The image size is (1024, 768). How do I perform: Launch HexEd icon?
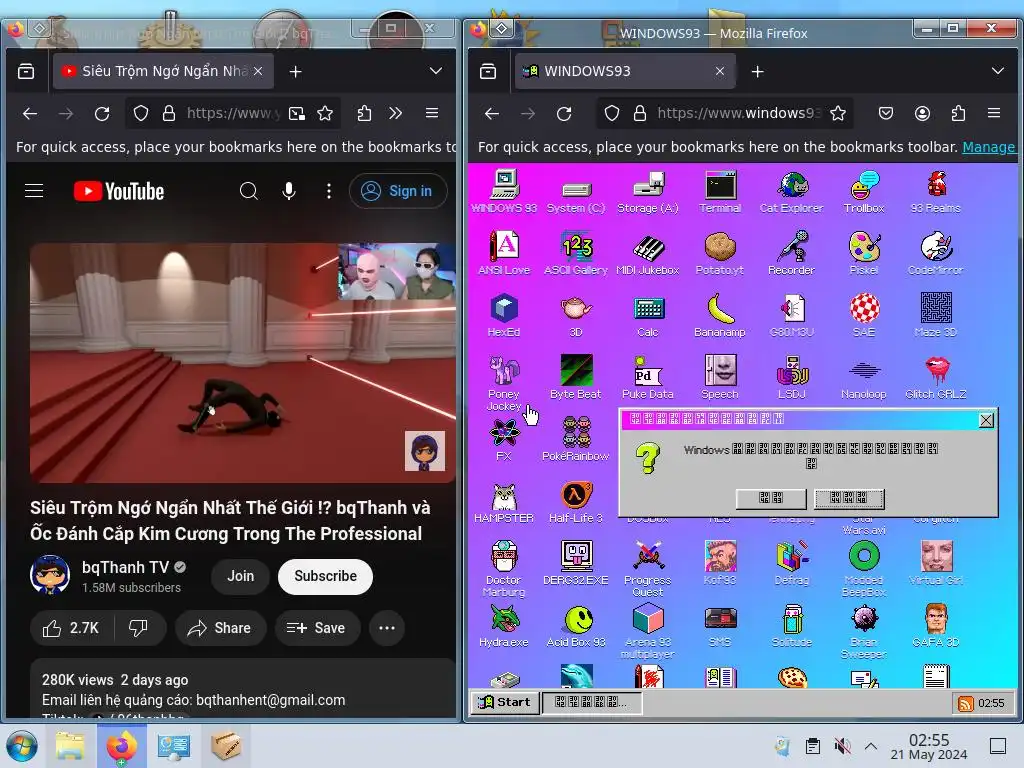click(504, 315)
